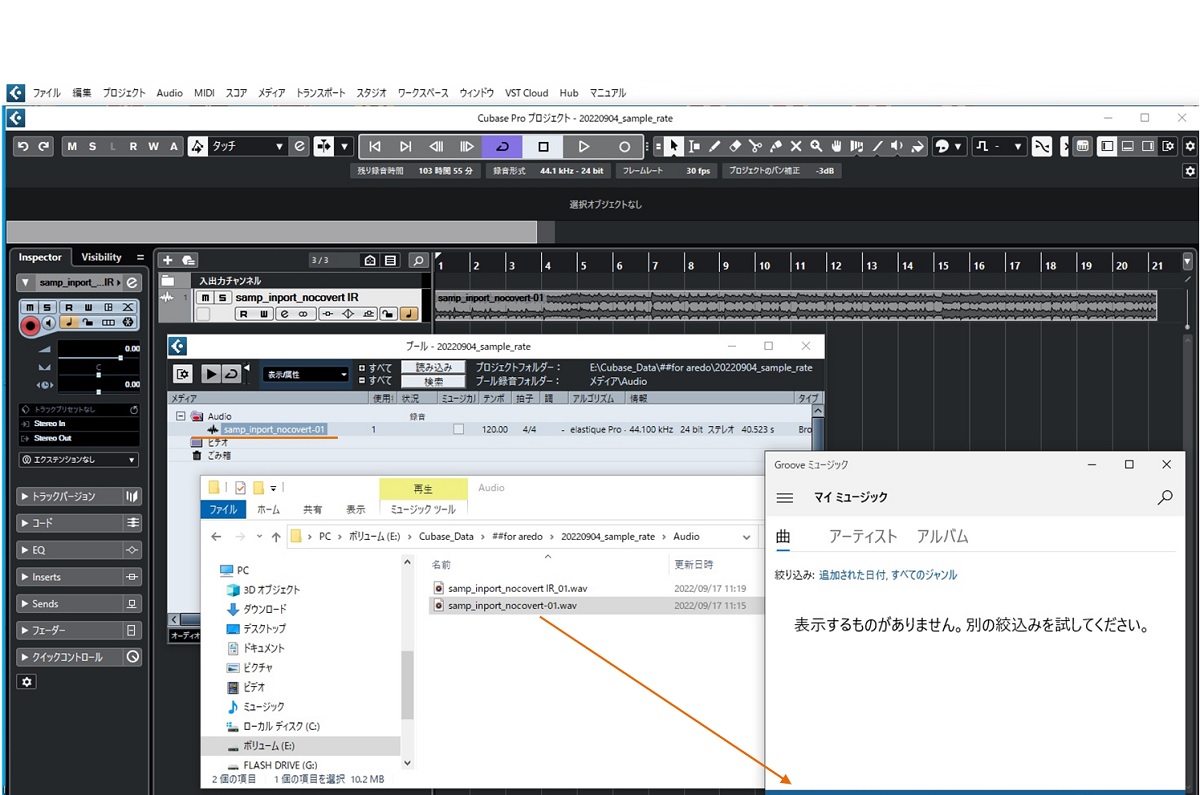Expand the トラックバージョン inspector section

point(80,496)
